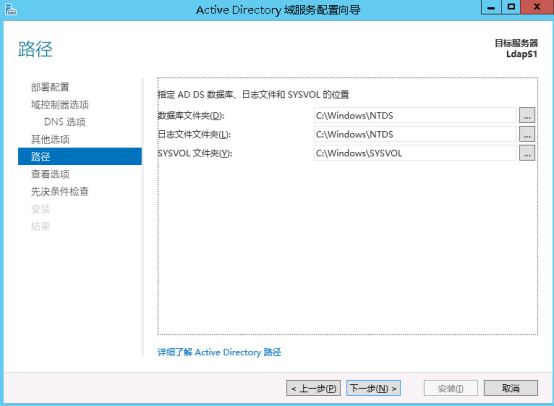554x406 pixels.
Task: Select the highlighted 路径 step
Action: pyautogui.click(x=80, y=157)
